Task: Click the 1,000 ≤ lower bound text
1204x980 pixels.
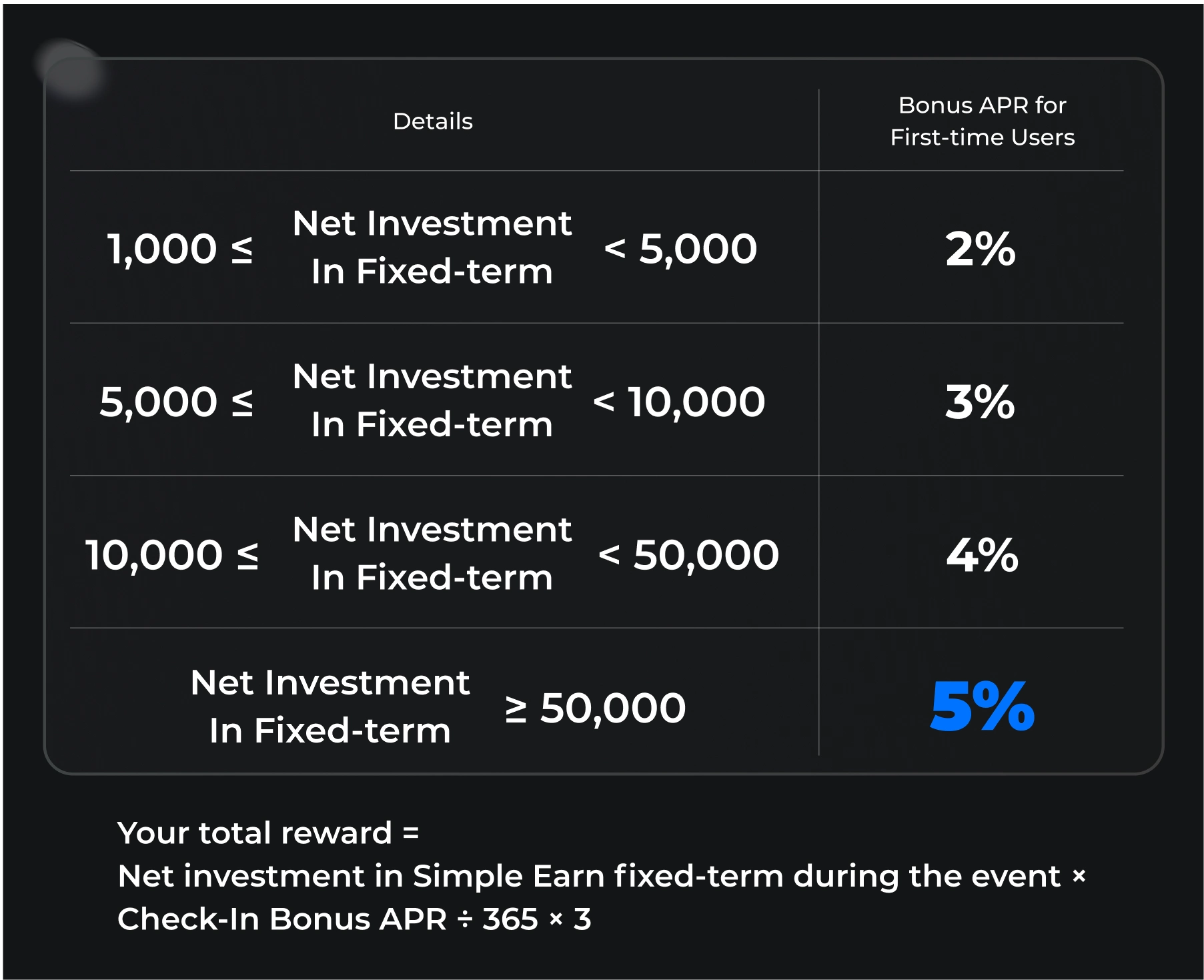Action: point(179,249)
